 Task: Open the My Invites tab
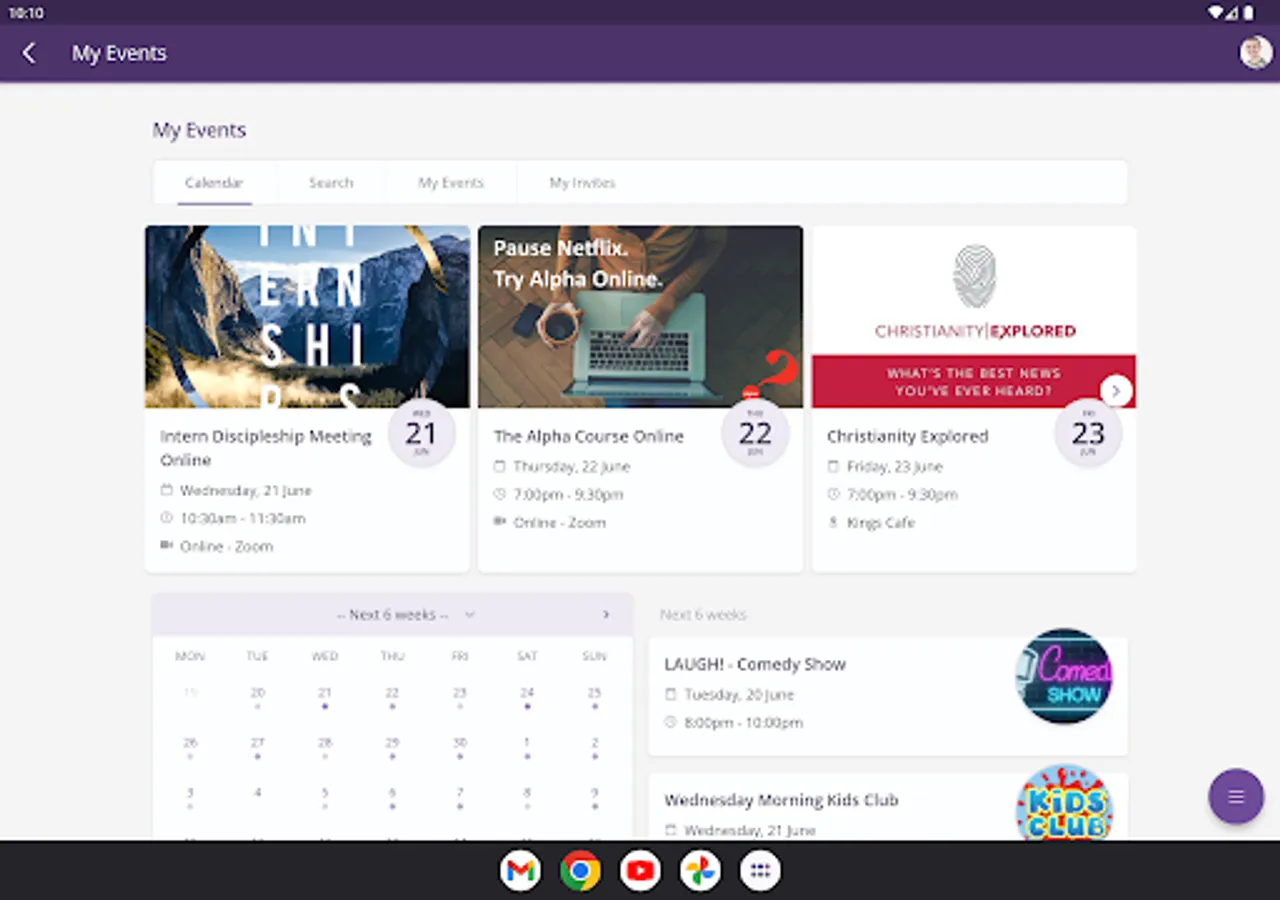[582, 183]
